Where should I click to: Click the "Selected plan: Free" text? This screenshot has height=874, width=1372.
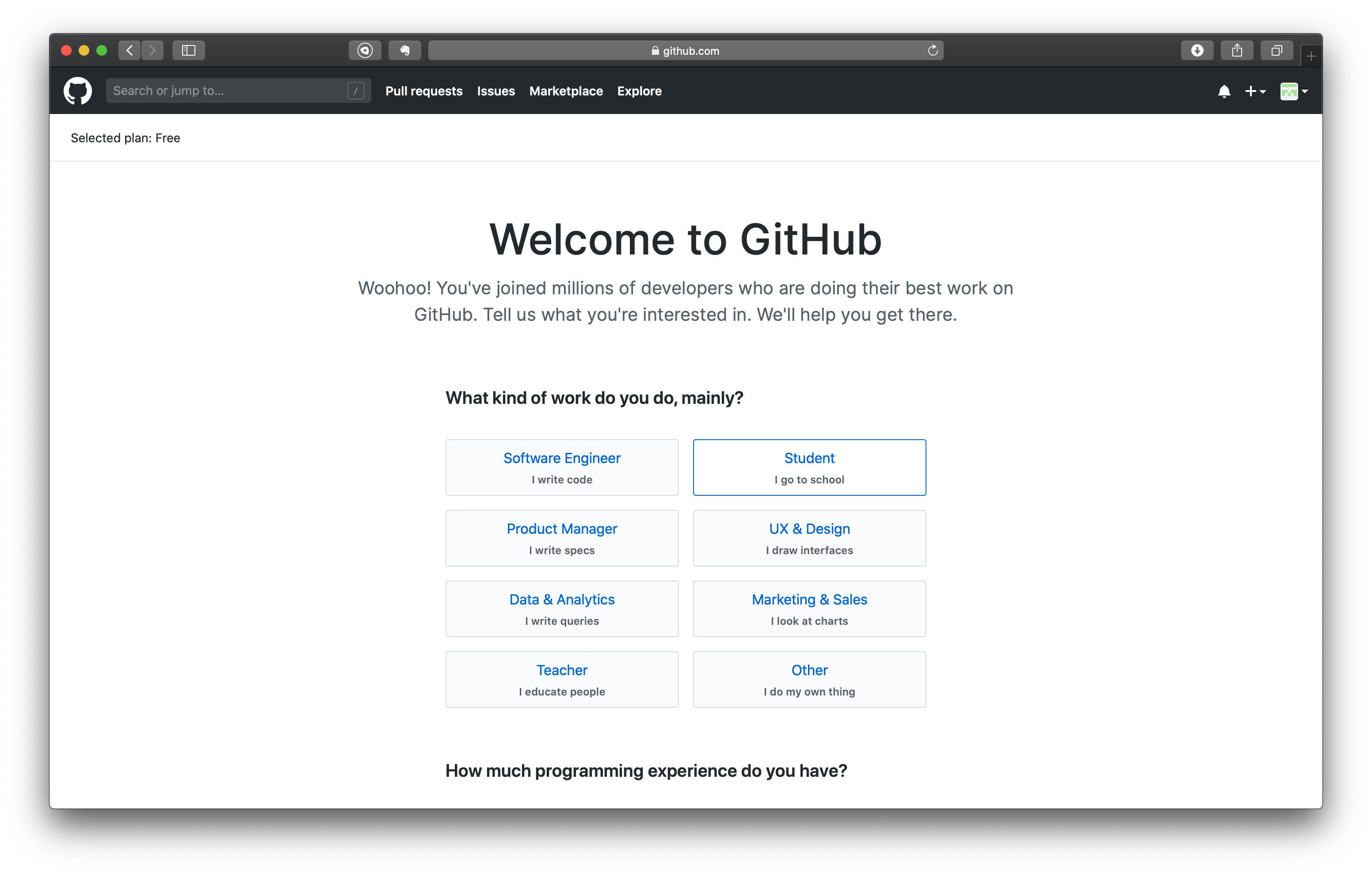click(126, 138)
